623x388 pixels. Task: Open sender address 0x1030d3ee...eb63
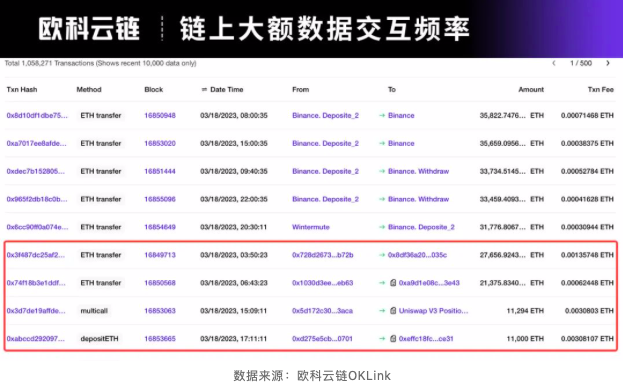click(322, 283)
